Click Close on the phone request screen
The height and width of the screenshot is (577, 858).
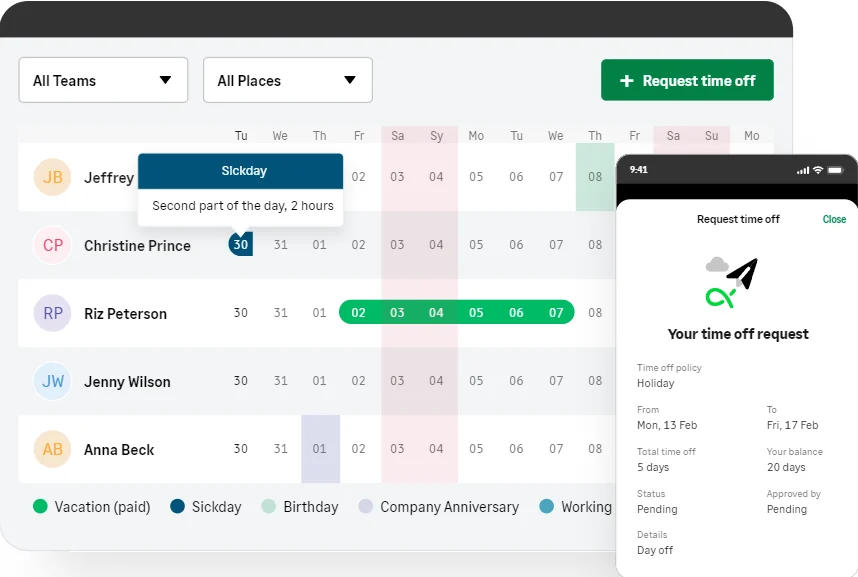tap(834, 219)
